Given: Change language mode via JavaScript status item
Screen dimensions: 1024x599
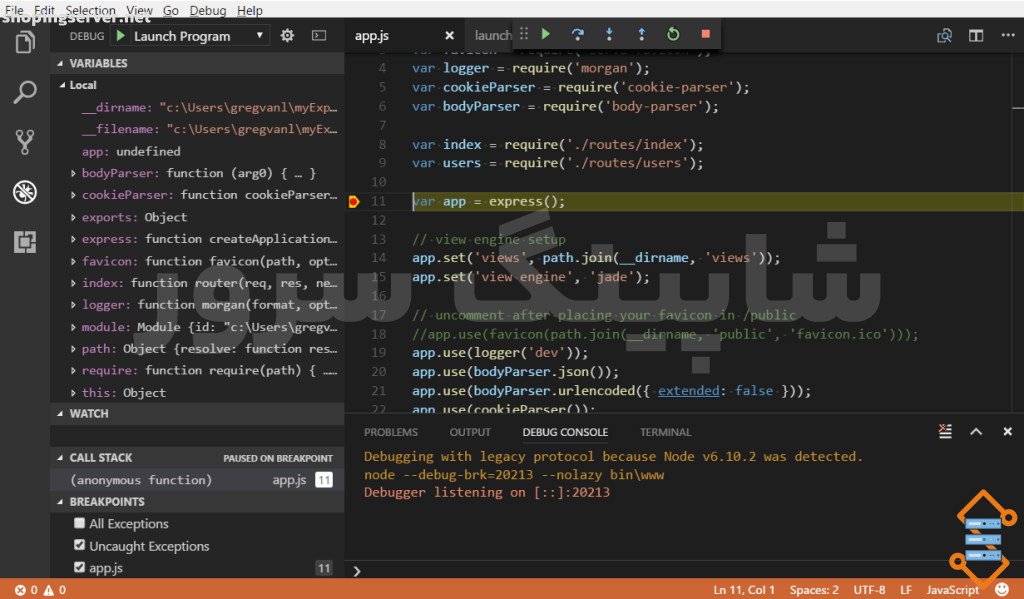Looking at the screenshot, I should coord(952,590).
